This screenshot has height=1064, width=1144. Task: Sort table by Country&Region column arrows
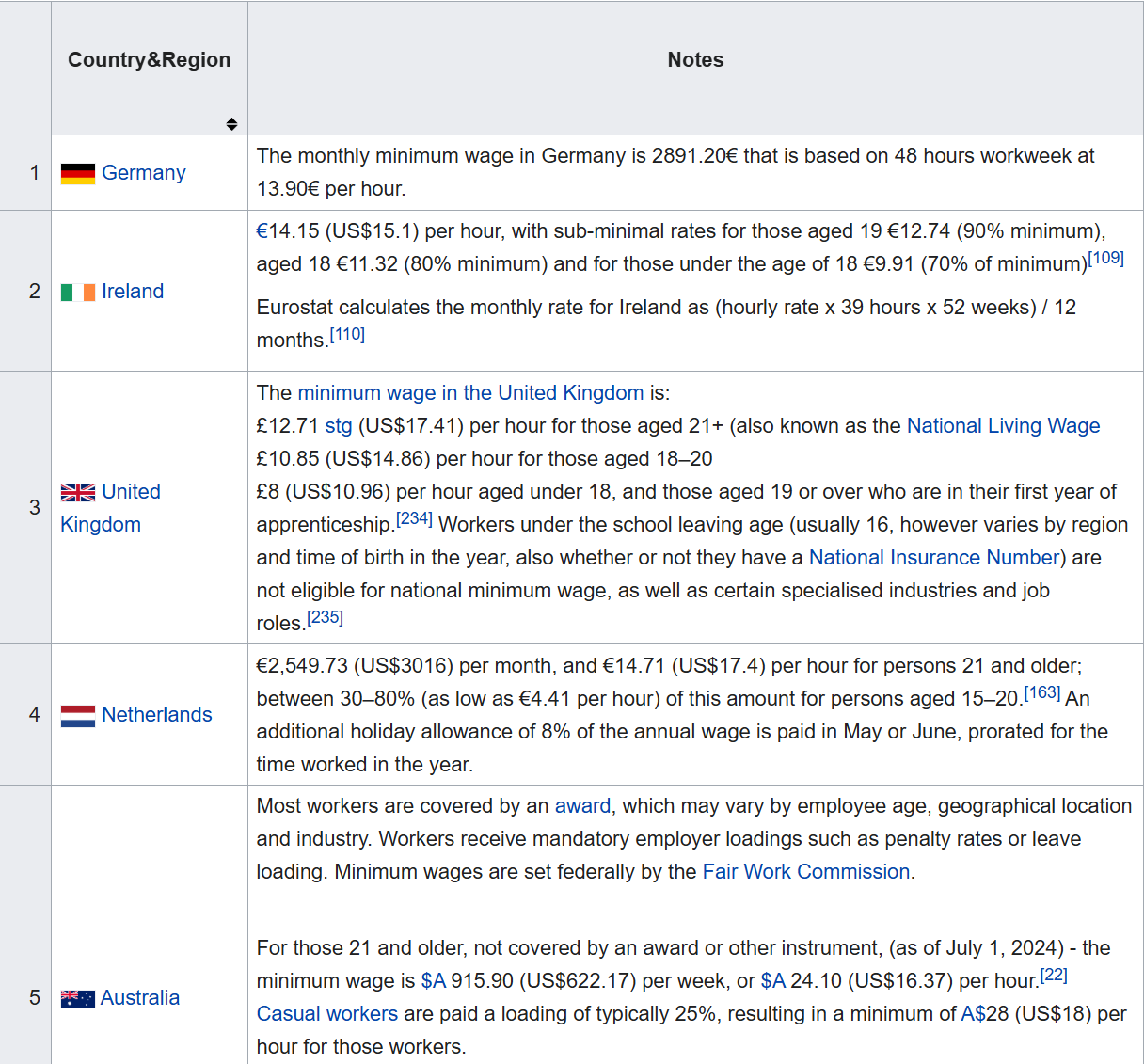pos(231,124)
